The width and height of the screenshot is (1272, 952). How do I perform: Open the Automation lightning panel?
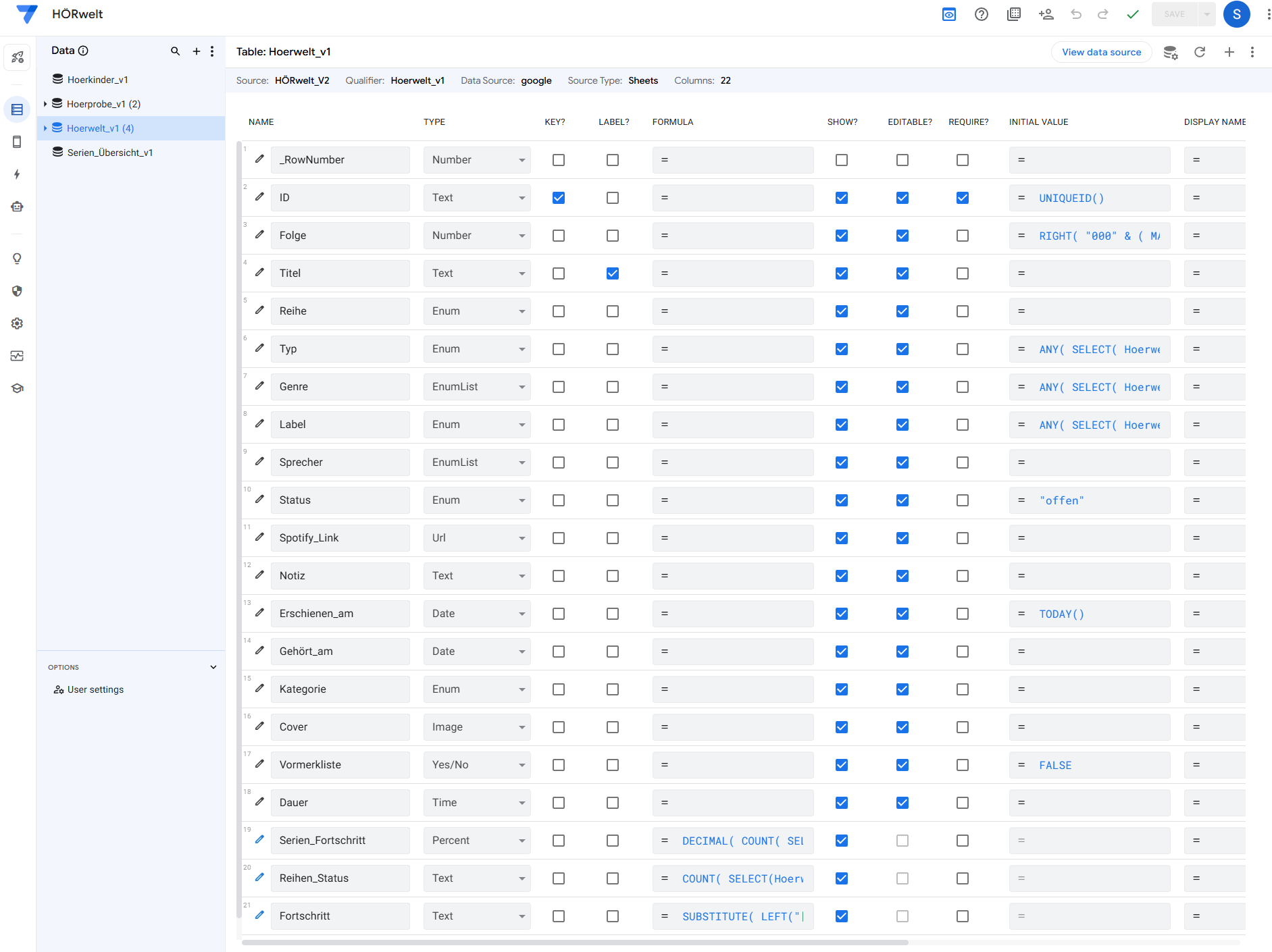point(17,174)
